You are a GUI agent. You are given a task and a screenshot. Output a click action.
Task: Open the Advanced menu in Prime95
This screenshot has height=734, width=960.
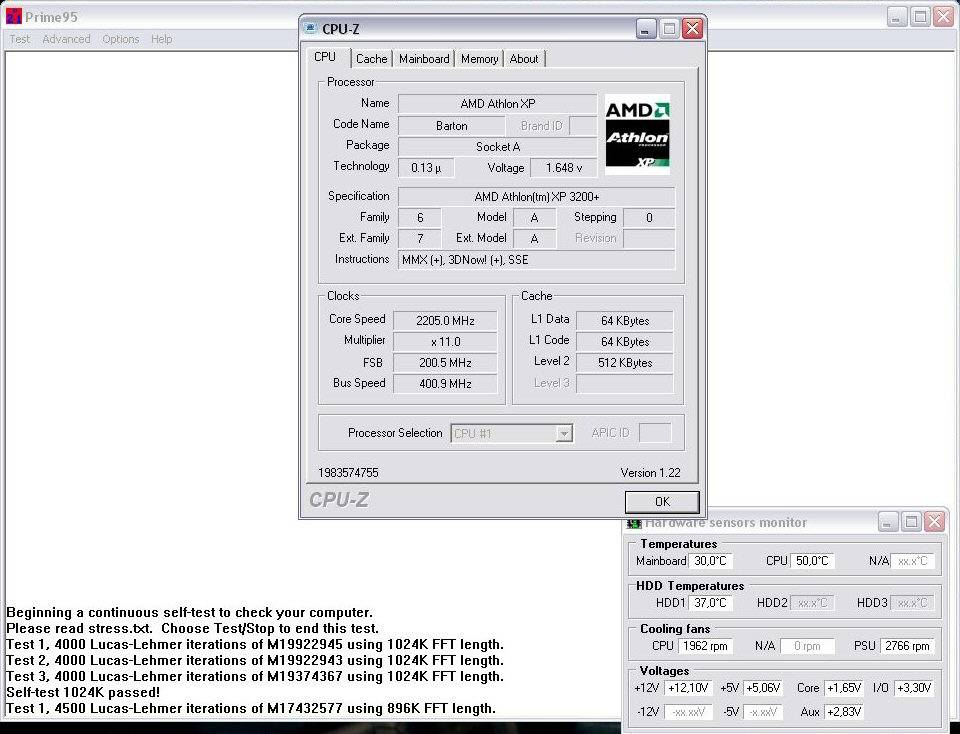66,39
